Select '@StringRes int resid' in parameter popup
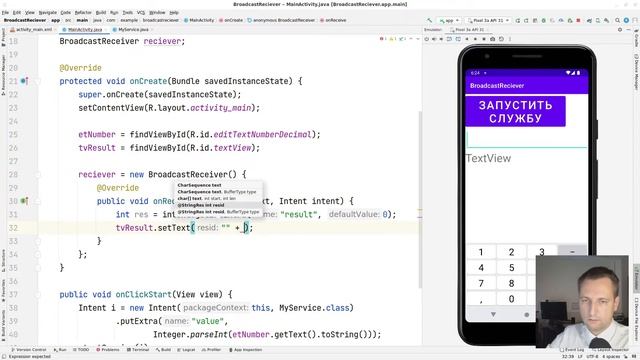The width and height of the screenshot is (640, 360). (x=219, y=205)
